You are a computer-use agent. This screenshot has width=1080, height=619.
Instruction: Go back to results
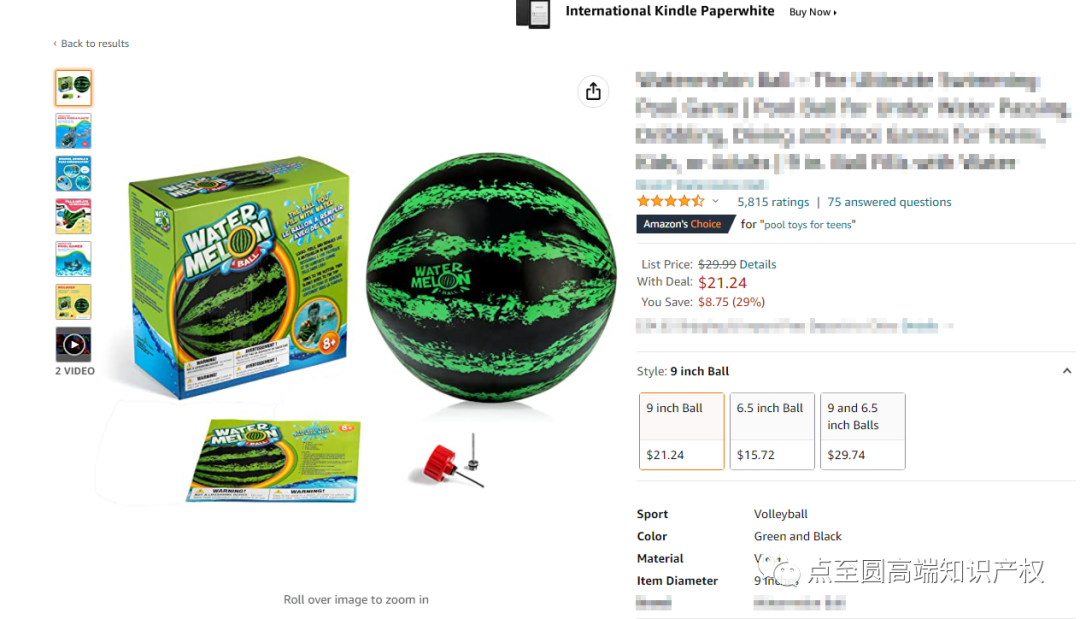[91, 43]
